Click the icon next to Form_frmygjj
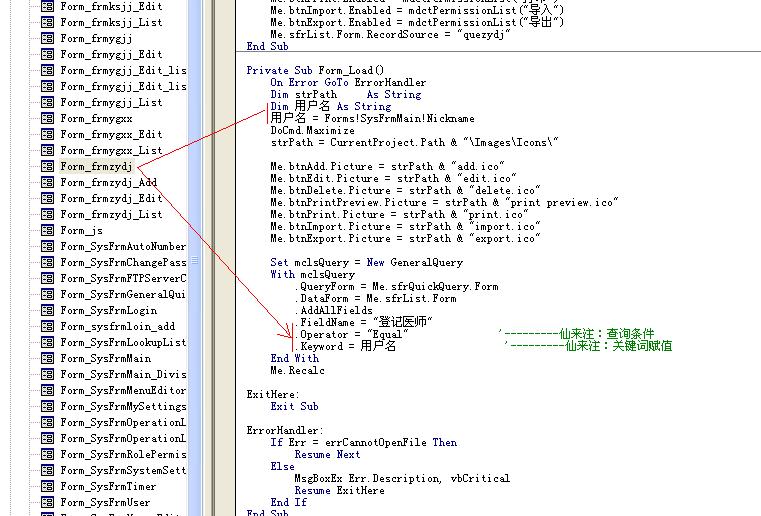 point(46,38)
